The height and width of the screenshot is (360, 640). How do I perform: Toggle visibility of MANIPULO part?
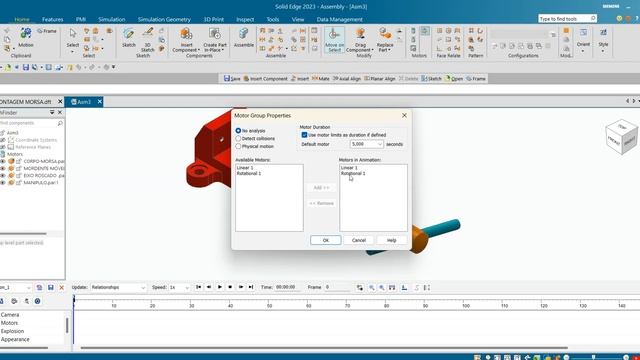pyautogui.click(x=3, y=182)
